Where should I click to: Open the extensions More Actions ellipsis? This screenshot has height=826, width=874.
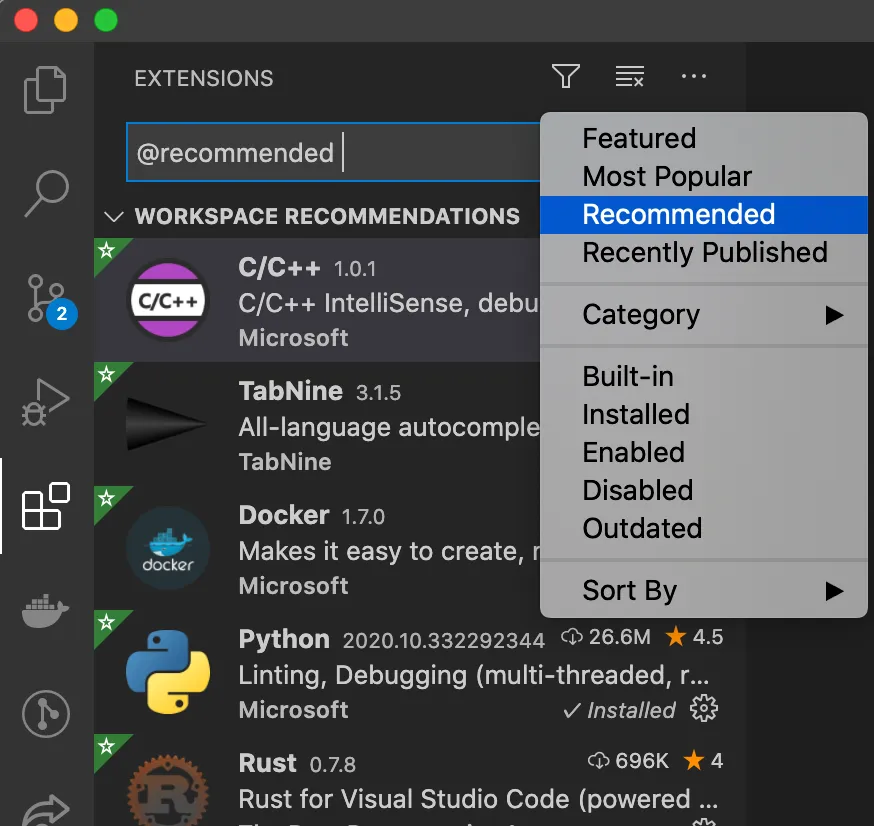(693, 77)
